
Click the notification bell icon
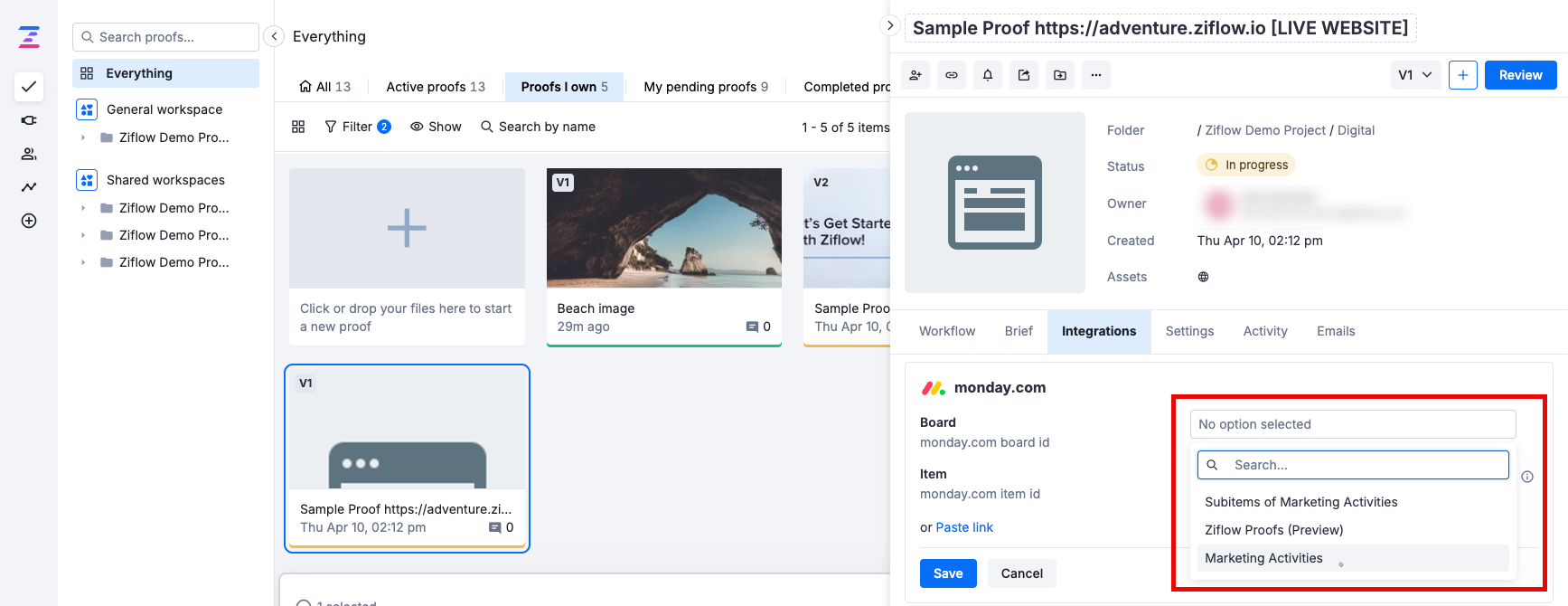point(988,75)
